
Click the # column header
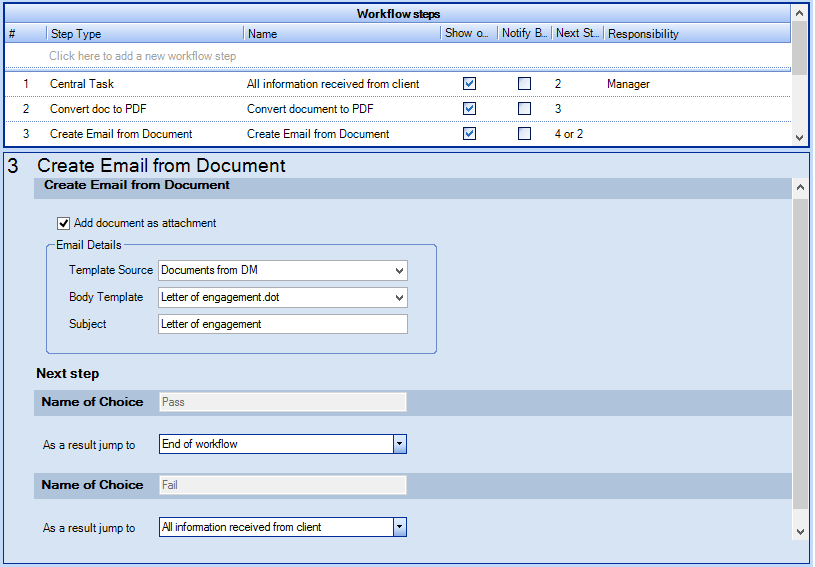click(x=25, y=34)
